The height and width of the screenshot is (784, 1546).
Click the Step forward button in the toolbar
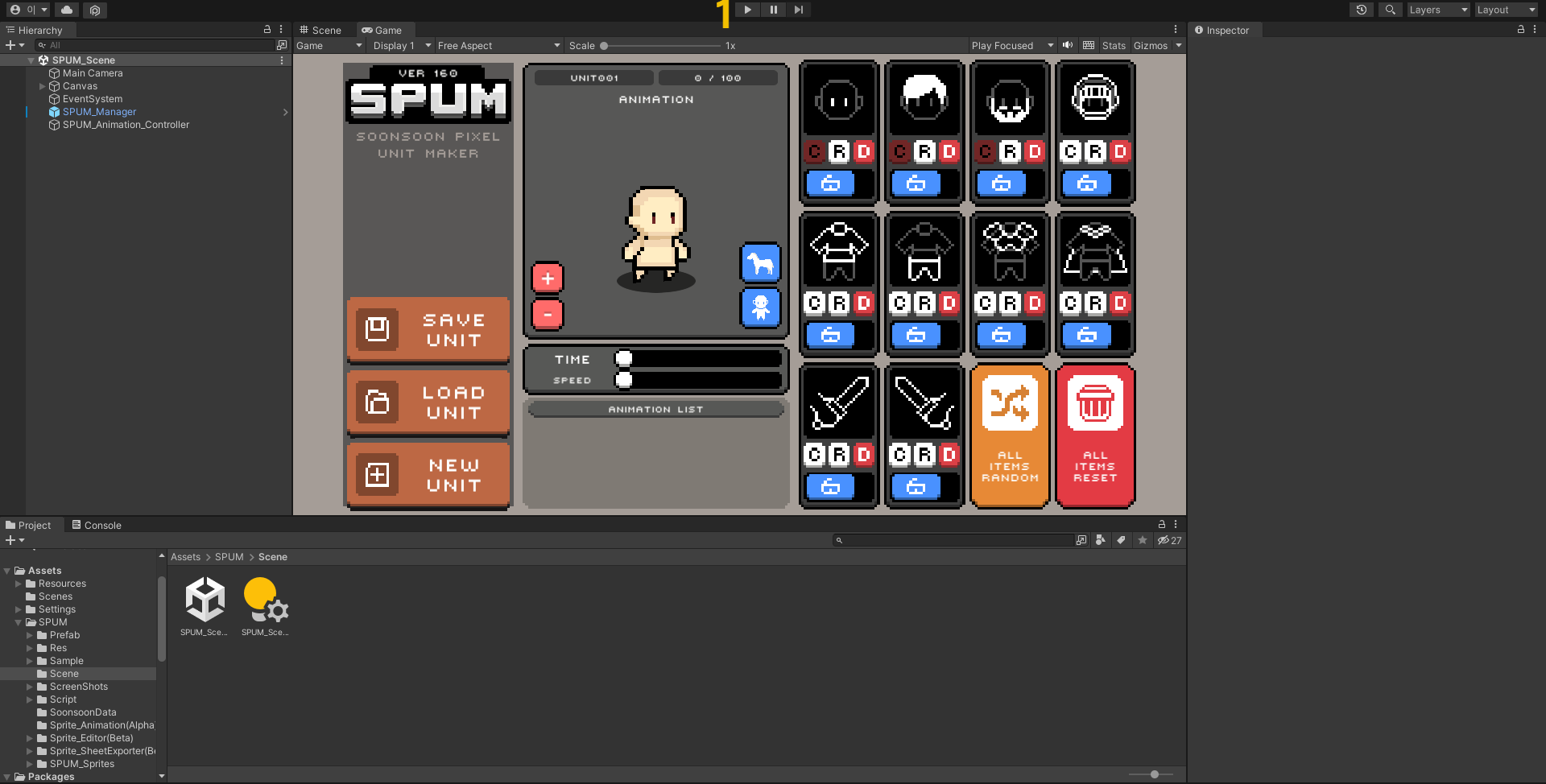click(798, 10)
